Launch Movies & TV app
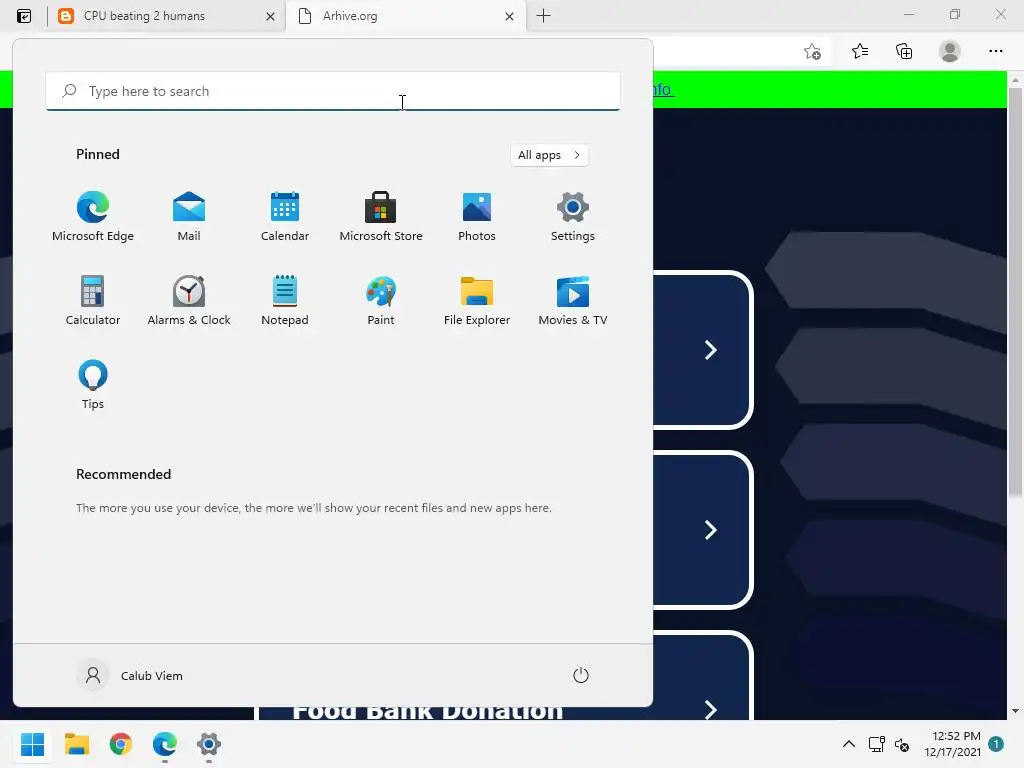This screenshot has width=1024, height=768. 573,300
